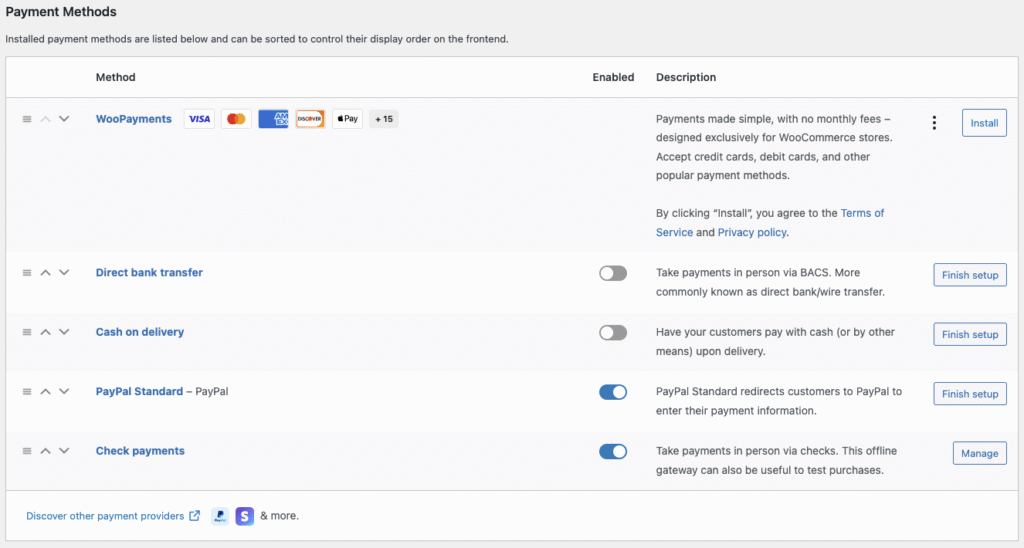
Task: Click the Cash on delivery drag handle
Action: (x=27, y=332)
